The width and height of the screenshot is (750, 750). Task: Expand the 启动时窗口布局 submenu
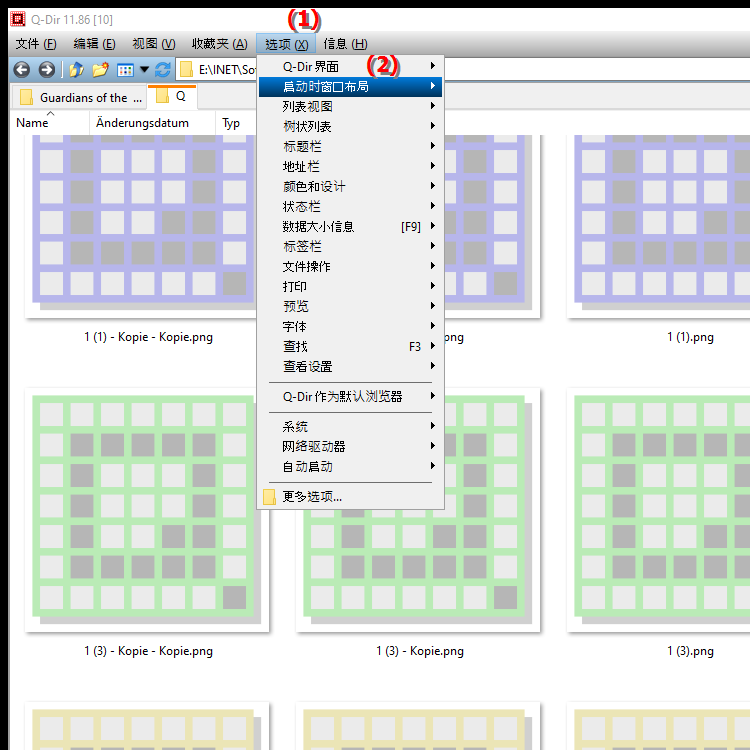point(350,87)
